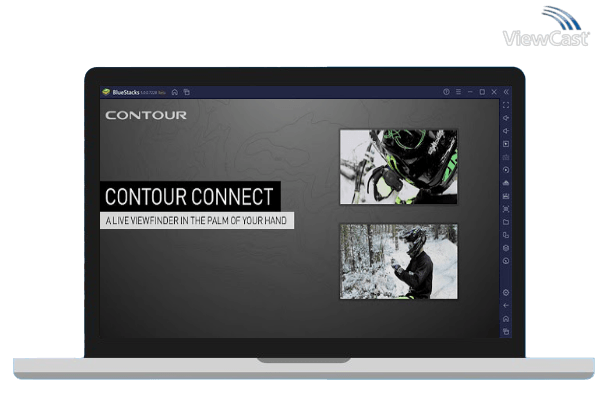Open the Home tab icon in title bar
Screen dimensions: 602x414
(x=175, y=92)
